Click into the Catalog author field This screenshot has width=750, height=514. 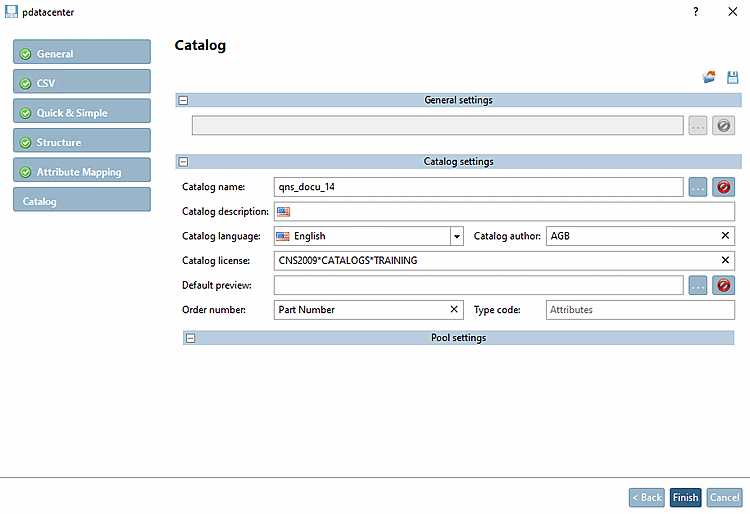tap(640, 236)
